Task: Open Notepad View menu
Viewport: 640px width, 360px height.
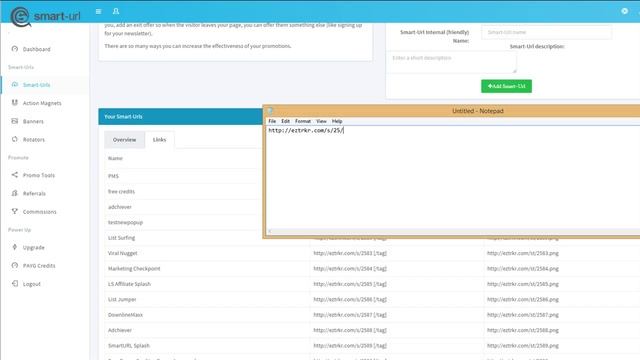Action: pyautogui.click(x=321, y=121)
